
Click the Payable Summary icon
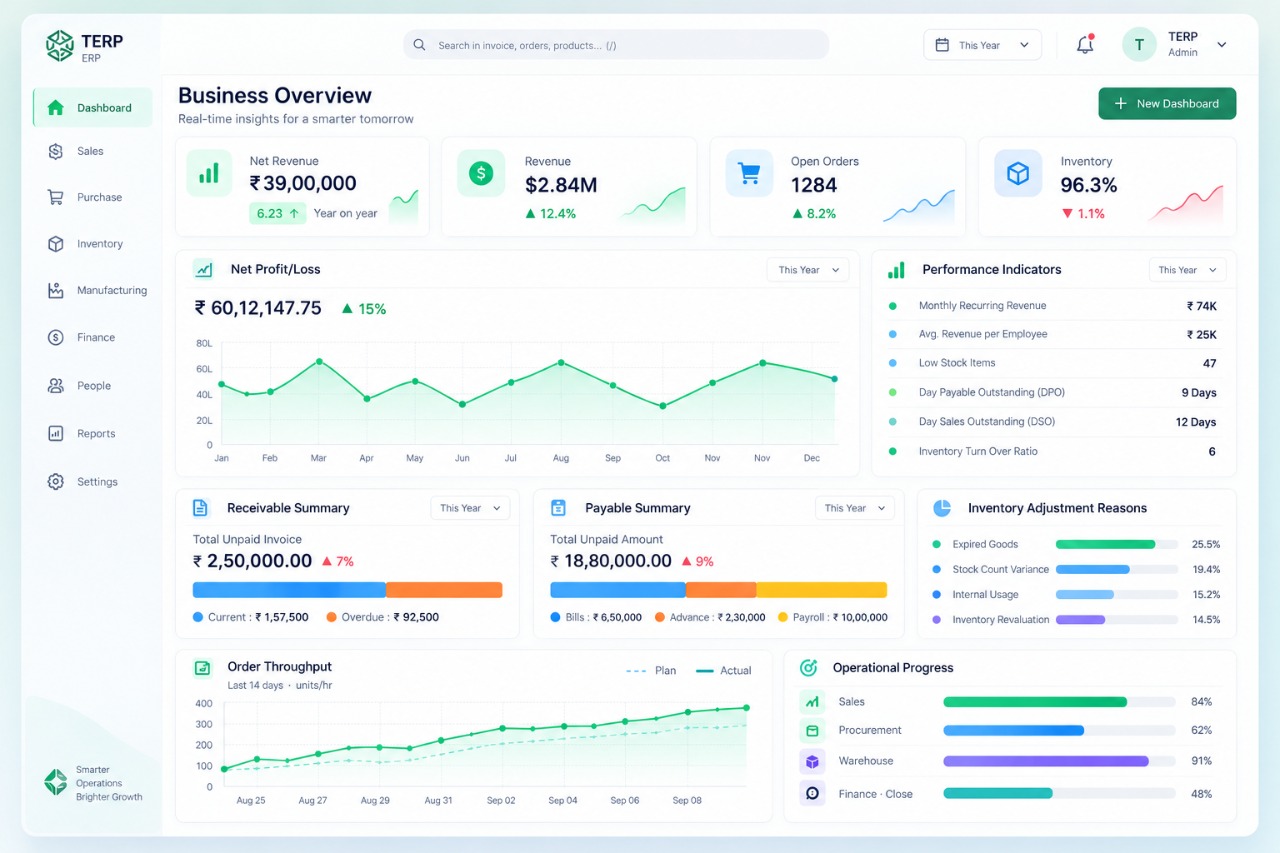click(x=558, y=508)
